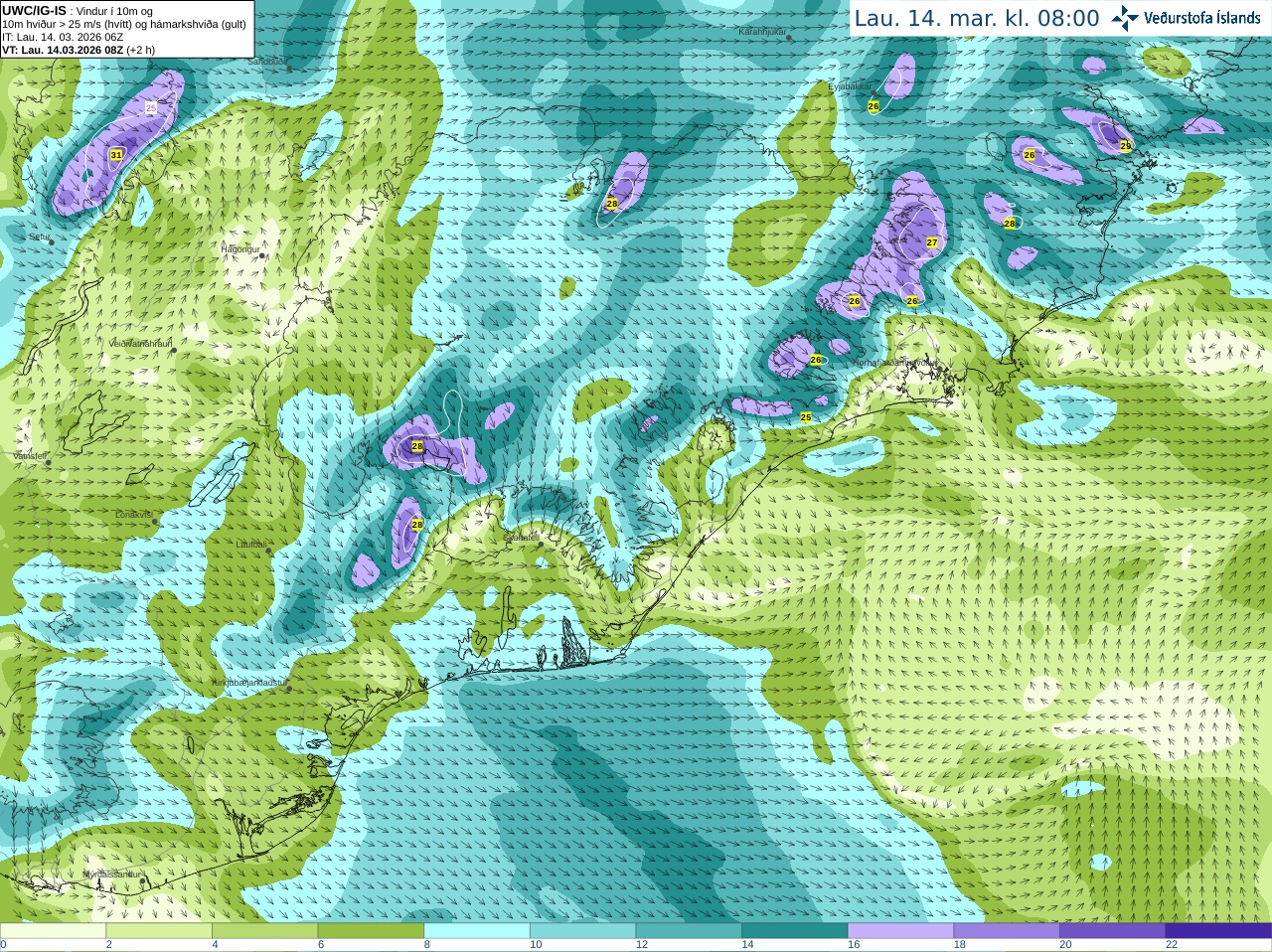Viewport: 1272px width, 952px height.
Task: Click the Laufbali station label
Action: pyautogui.click(x=251, y=545)
